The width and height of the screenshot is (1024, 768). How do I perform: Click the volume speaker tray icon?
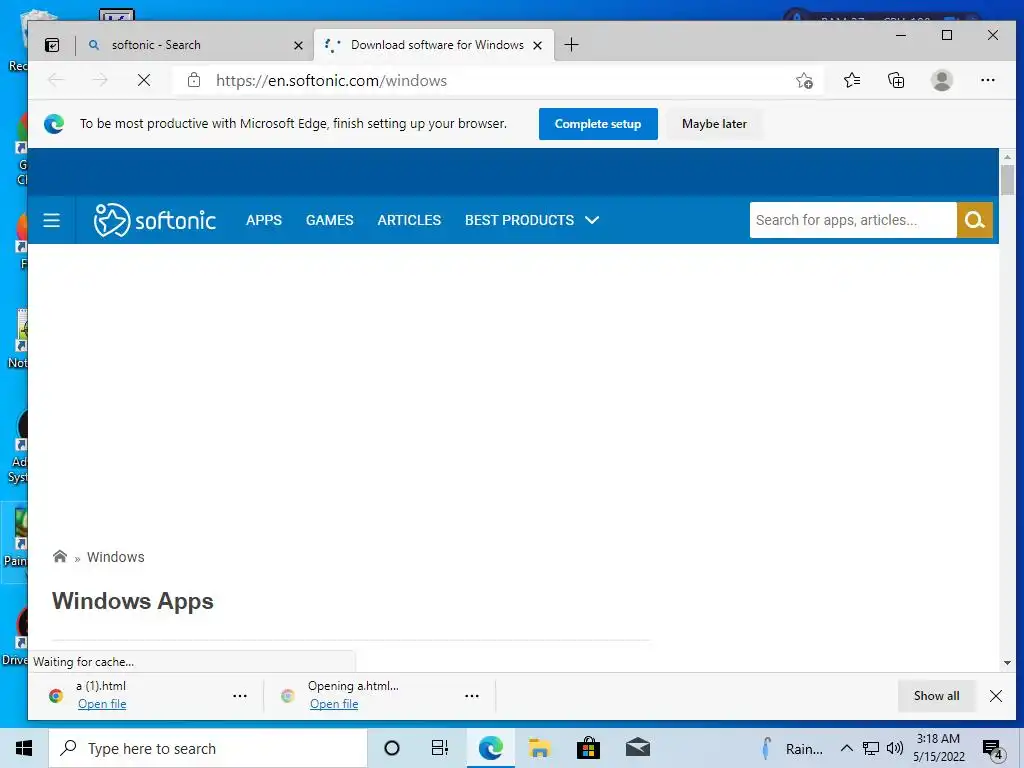coord(894,748)
